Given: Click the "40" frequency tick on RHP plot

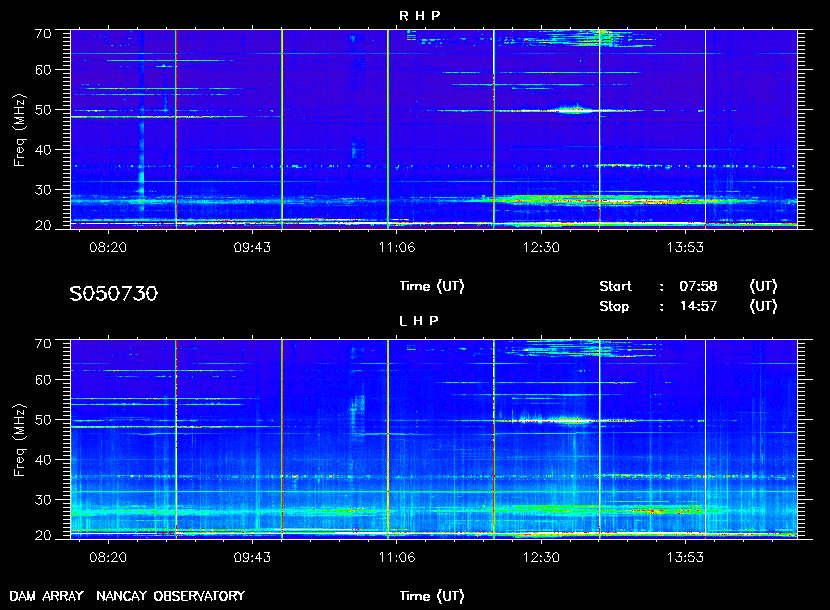Looking at the screenshot, I should click(x=43, y=150).
